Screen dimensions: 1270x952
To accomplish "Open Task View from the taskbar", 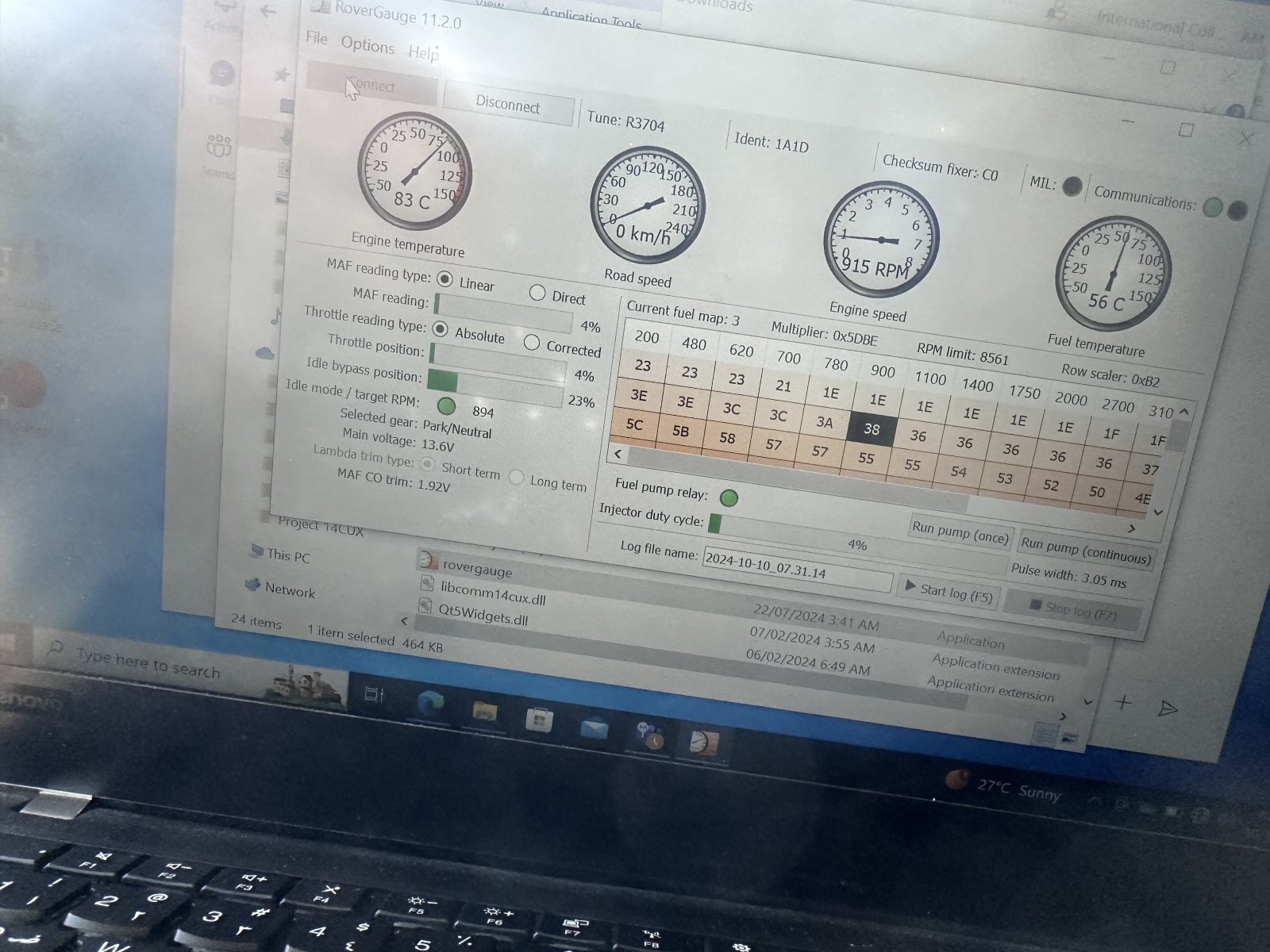I will coord(374,694).
